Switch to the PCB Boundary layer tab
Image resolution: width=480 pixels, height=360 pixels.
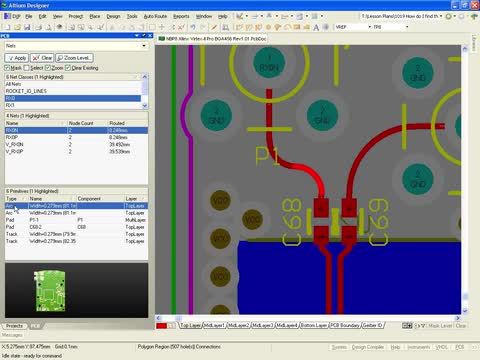tap(345, 325)
